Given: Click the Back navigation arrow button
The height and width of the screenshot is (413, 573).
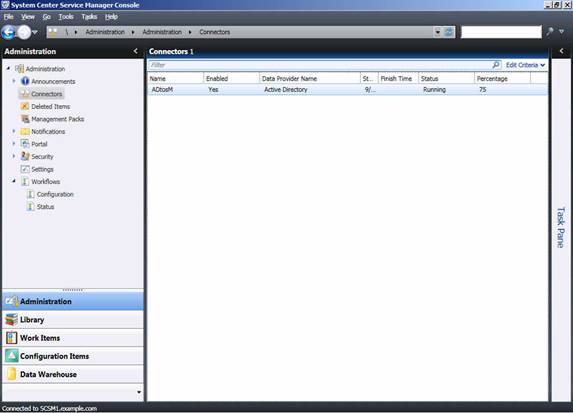Looking at the screenshot, I should click(8, 32).
